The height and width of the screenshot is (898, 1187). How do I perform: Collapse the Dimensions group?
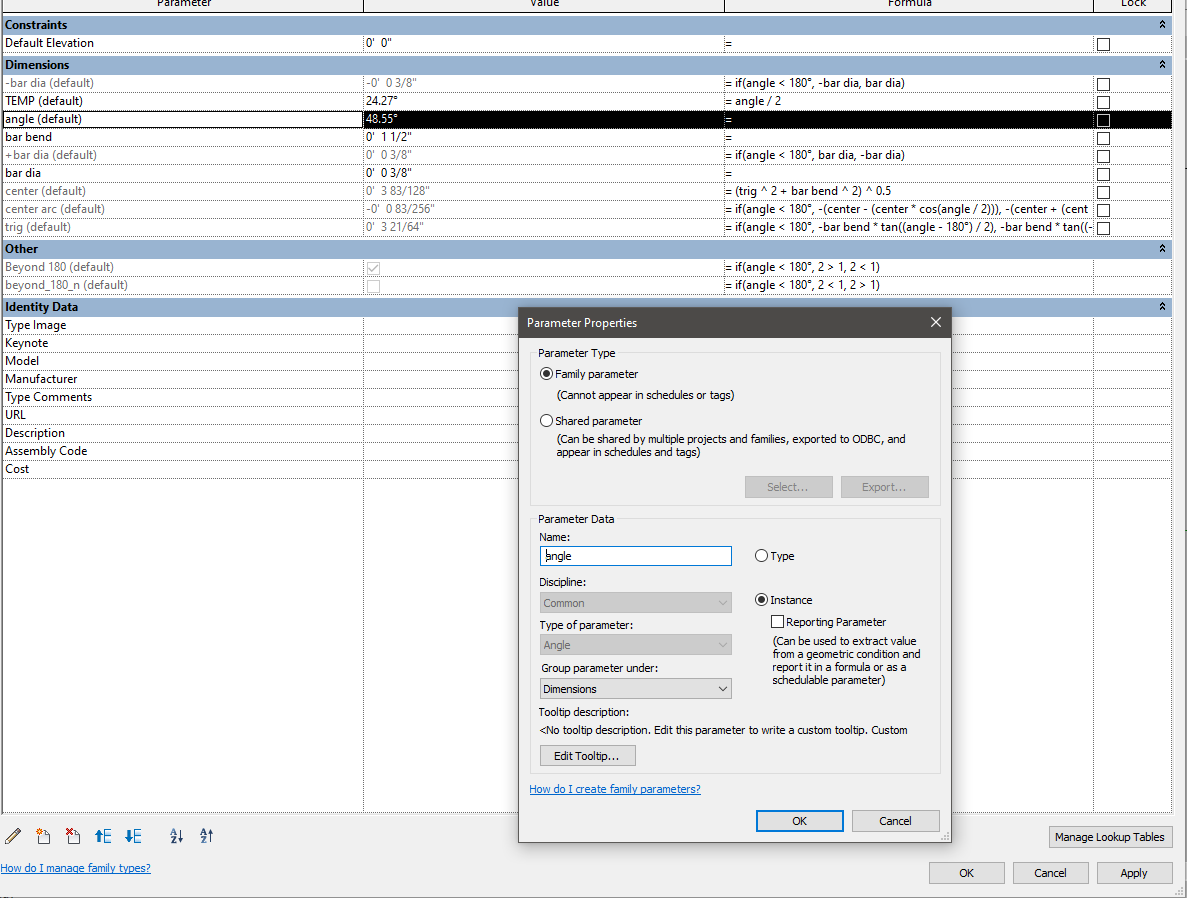(x=1162, y=65)
